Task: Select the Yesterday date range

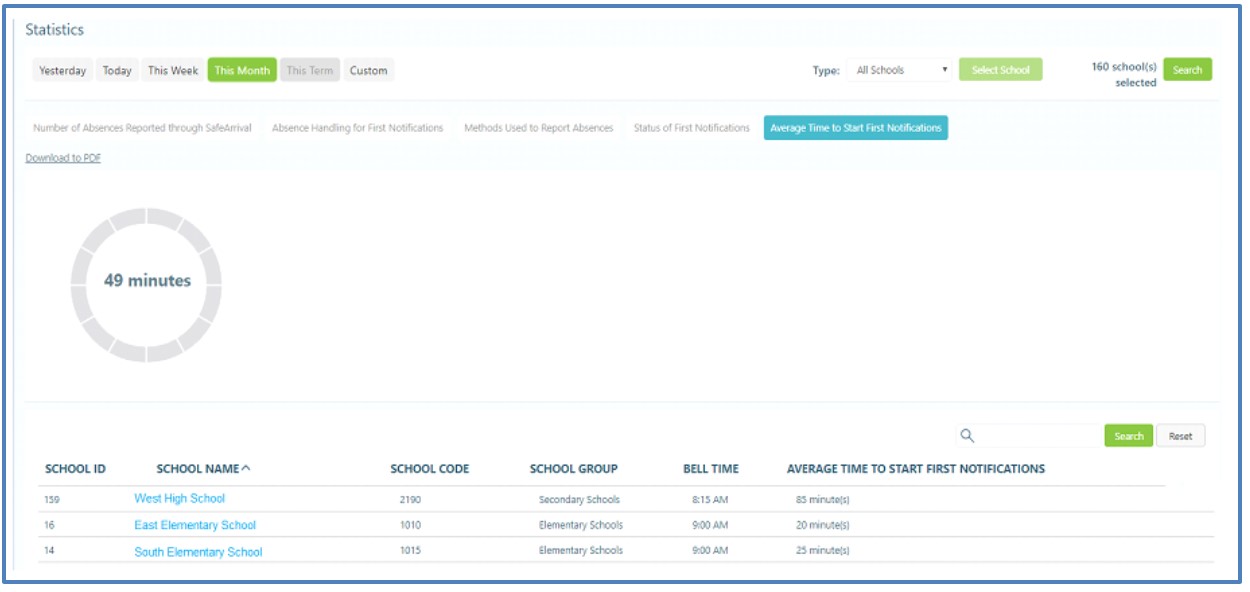Action: click(62, 71)
